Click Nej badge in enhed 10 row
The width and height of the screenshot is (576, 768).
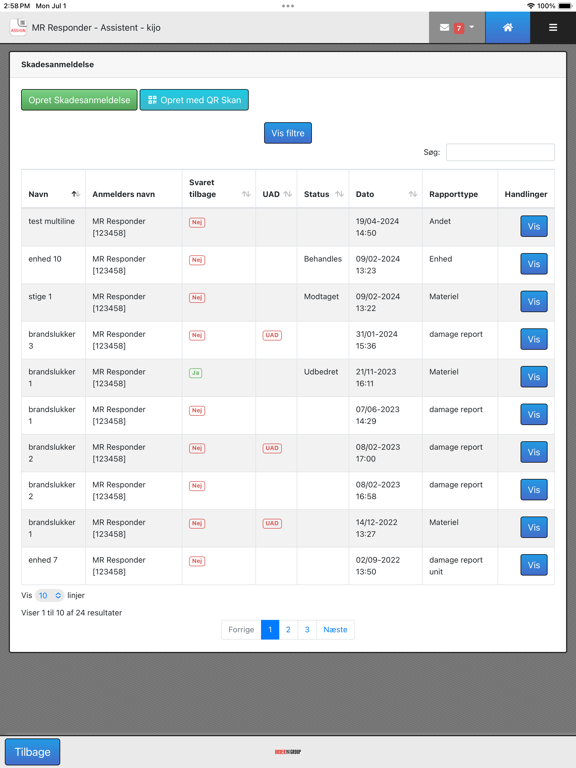197,260
